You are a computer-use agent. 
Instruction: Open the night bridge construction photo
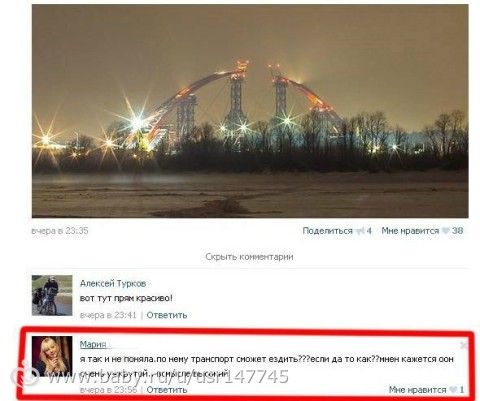pos(250,111)
